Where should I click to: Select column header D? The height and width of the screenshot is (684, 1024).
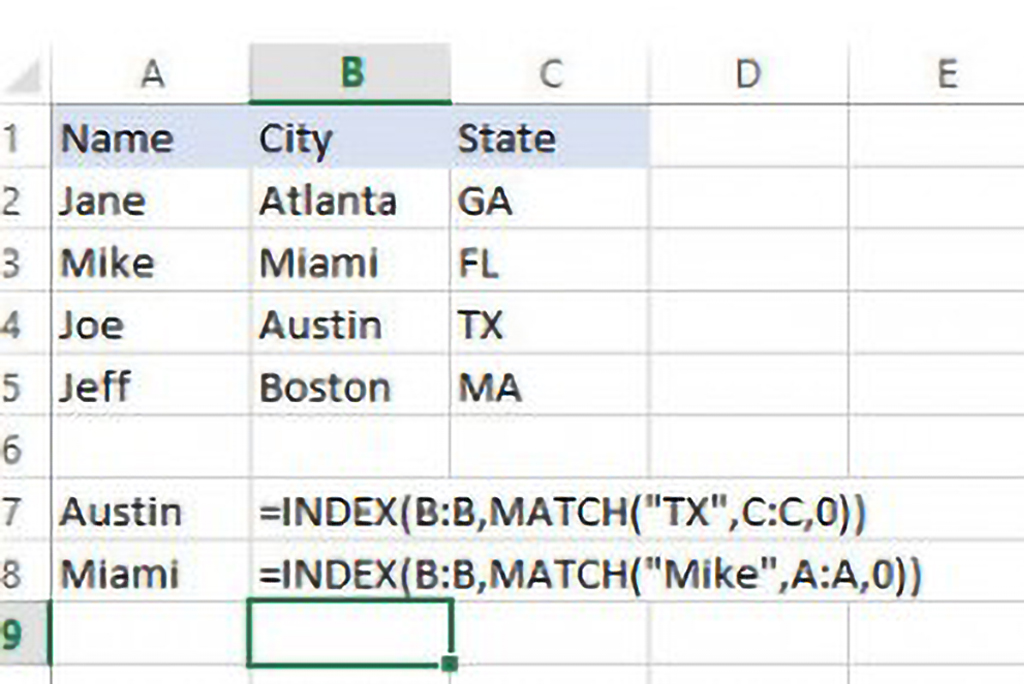click(745, 72)
